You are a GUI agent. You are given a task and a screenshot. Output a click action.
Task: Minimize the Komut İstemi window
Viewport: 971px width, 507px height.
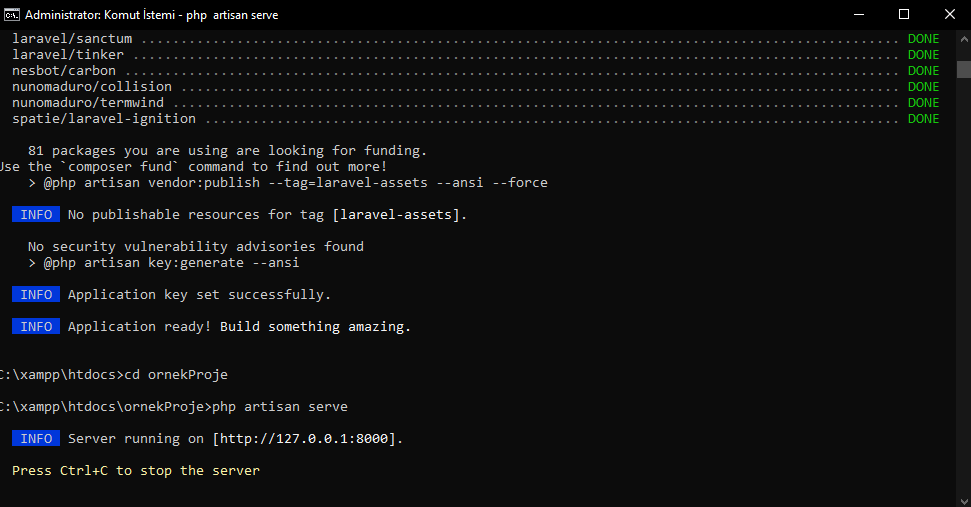(859, 14)
